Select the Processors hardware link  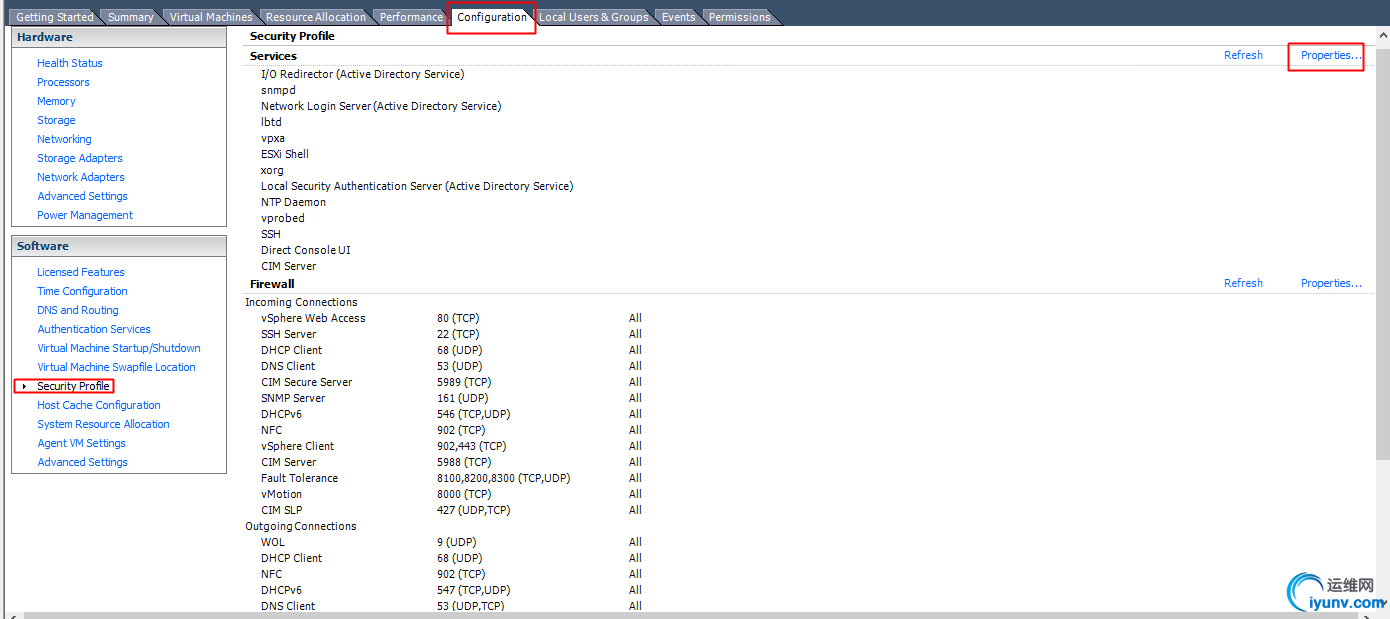pos(63,82)
